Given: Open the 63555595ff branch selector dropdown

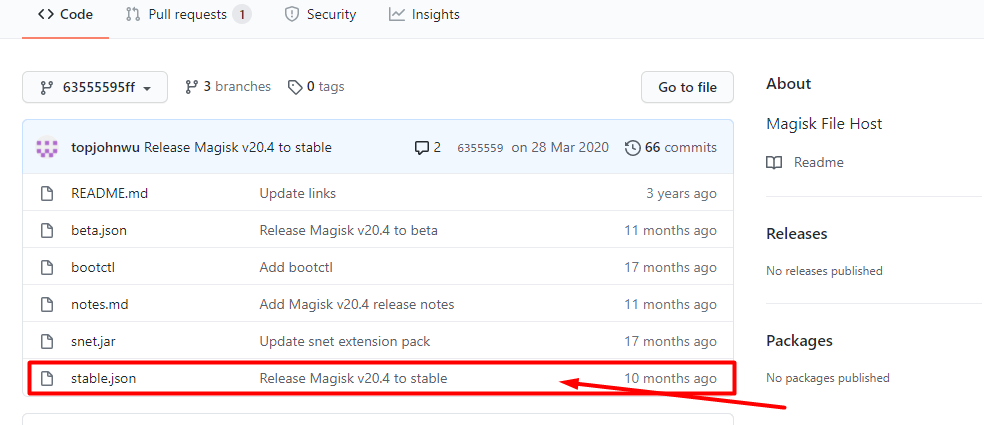Looking at the screenshot, I should point(95,88).
